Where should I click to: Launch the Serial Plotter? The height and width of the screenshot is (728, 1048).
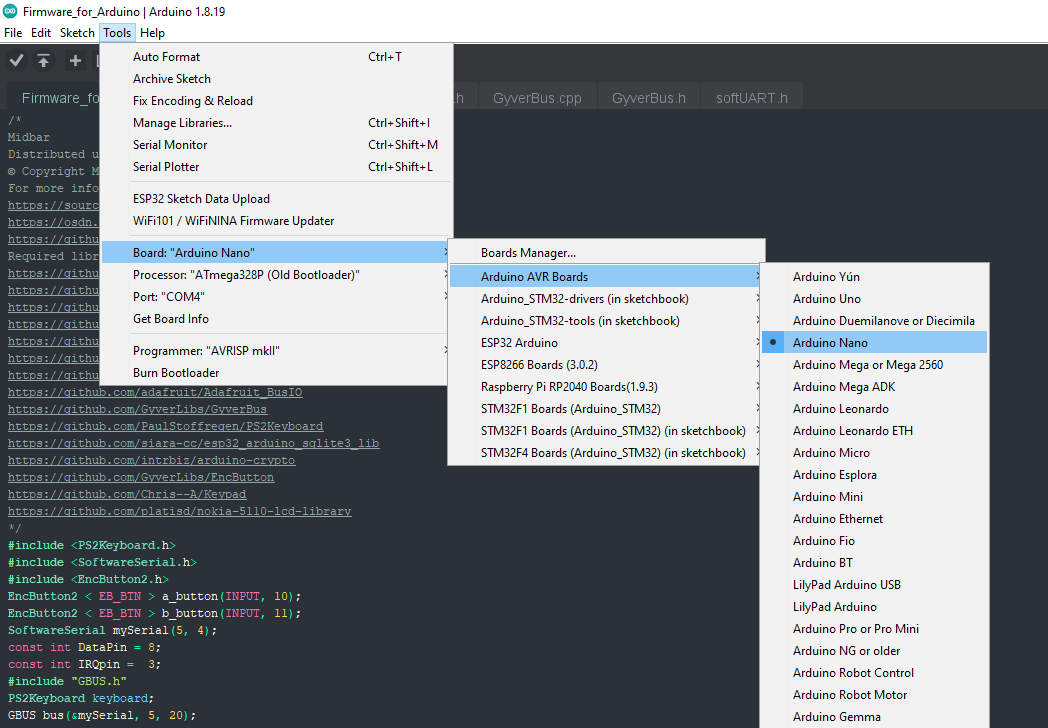coord(276,167)
